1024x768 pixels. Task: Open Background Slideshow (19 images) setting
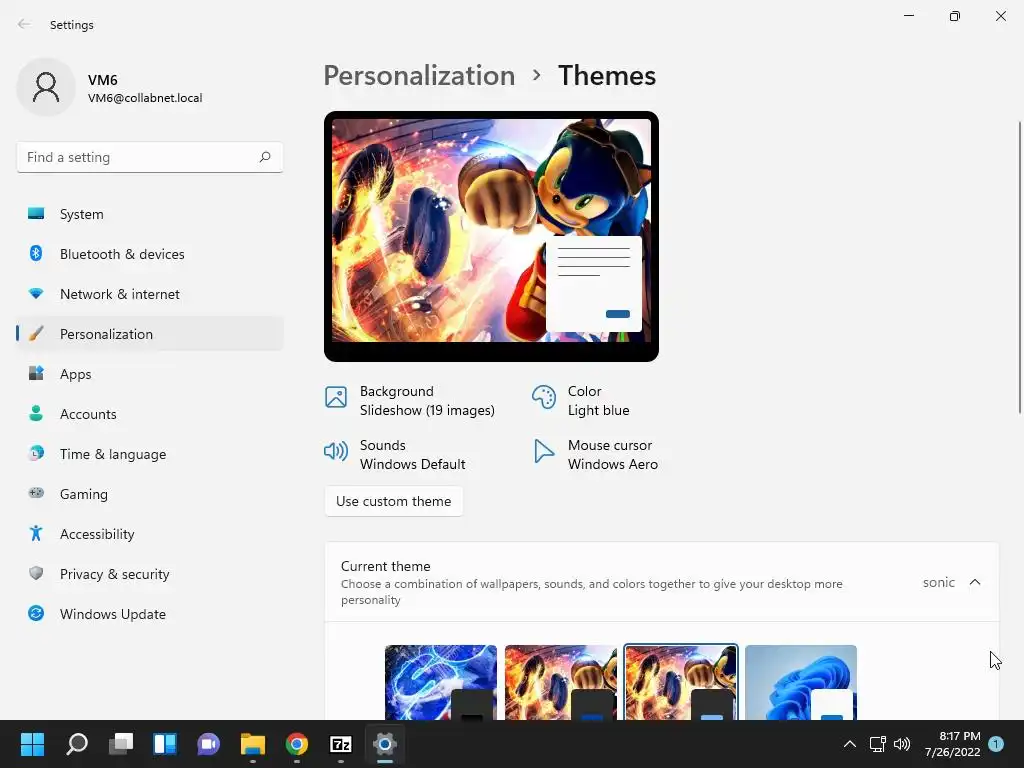(x=410, y=400)
